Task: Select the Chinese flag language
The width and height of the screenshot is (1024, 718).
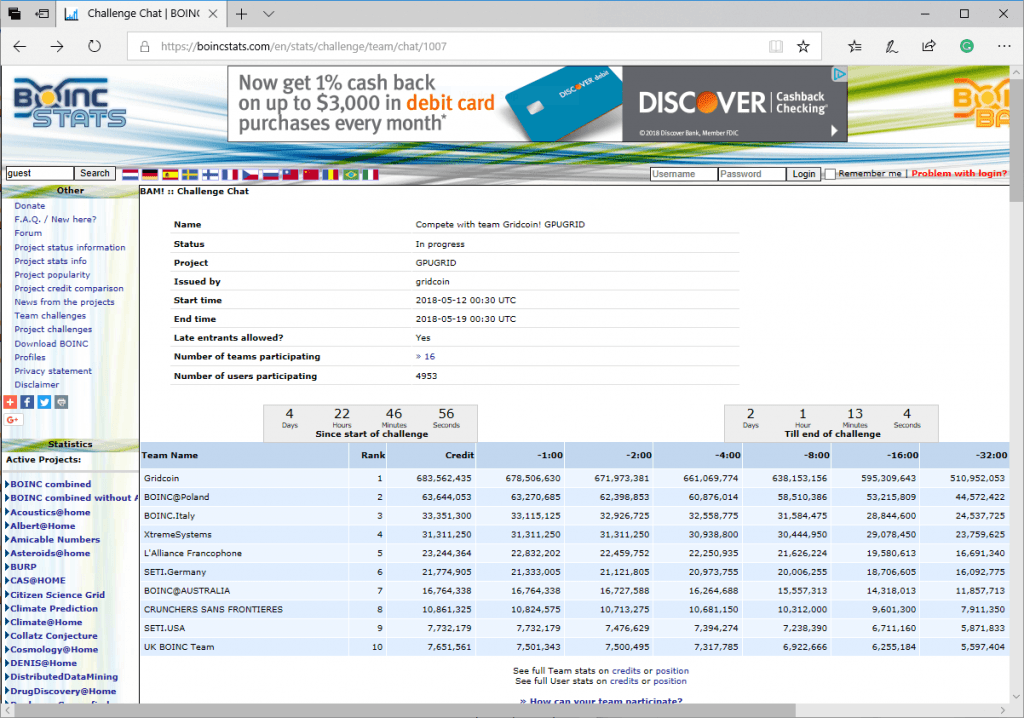Action: click(311, 174)
